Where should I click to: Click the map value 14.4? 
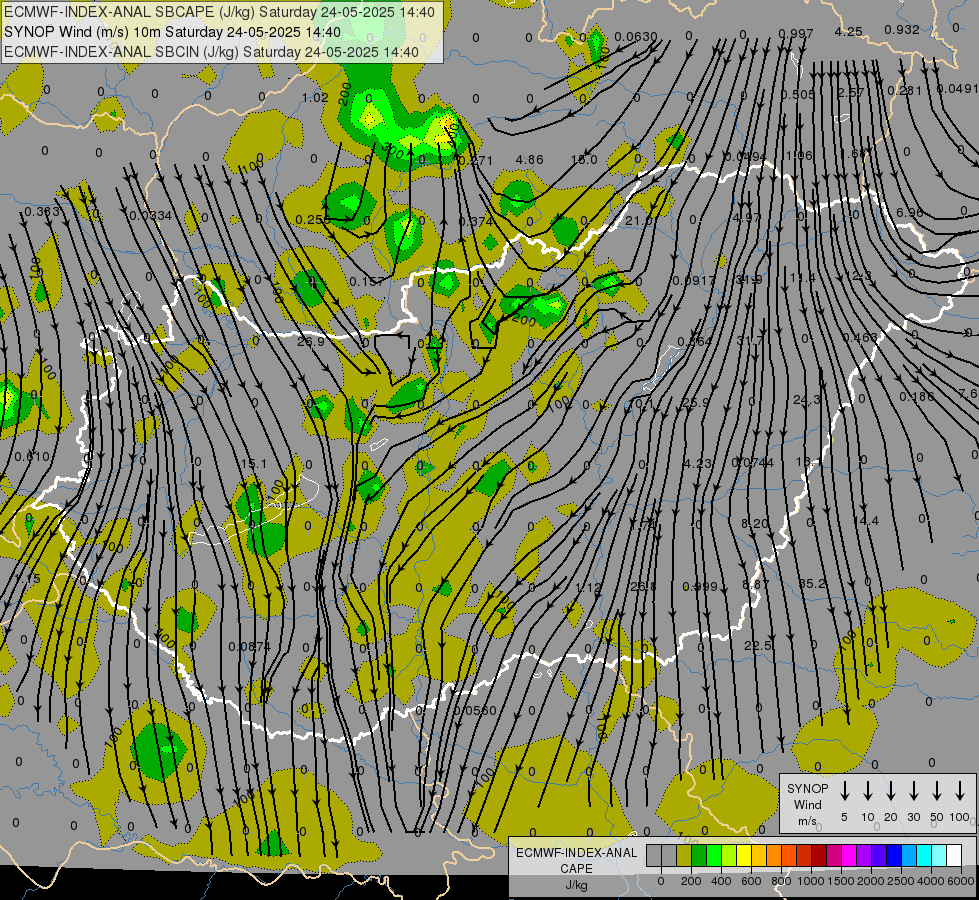867,521
